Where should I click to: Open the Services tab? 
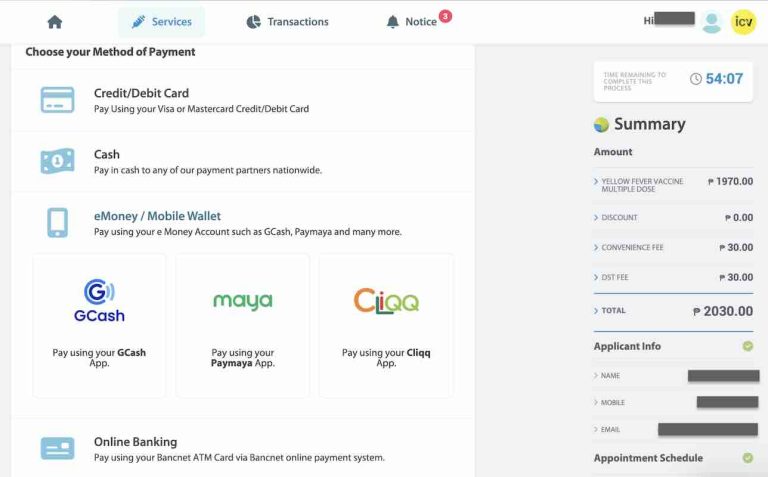[x=161, y=22]
